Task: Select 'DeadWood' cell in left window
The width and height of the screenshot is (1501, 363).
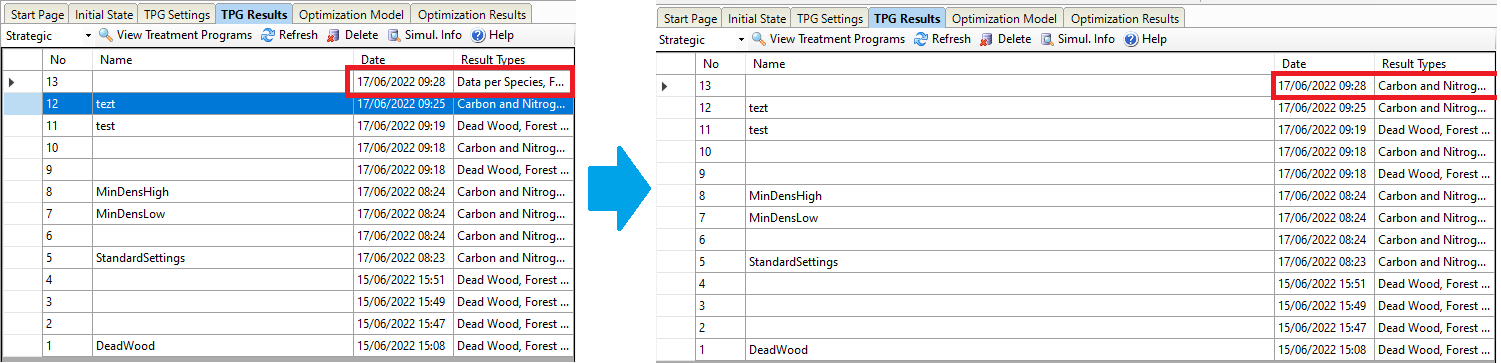Action: click(x=223, y=345)
